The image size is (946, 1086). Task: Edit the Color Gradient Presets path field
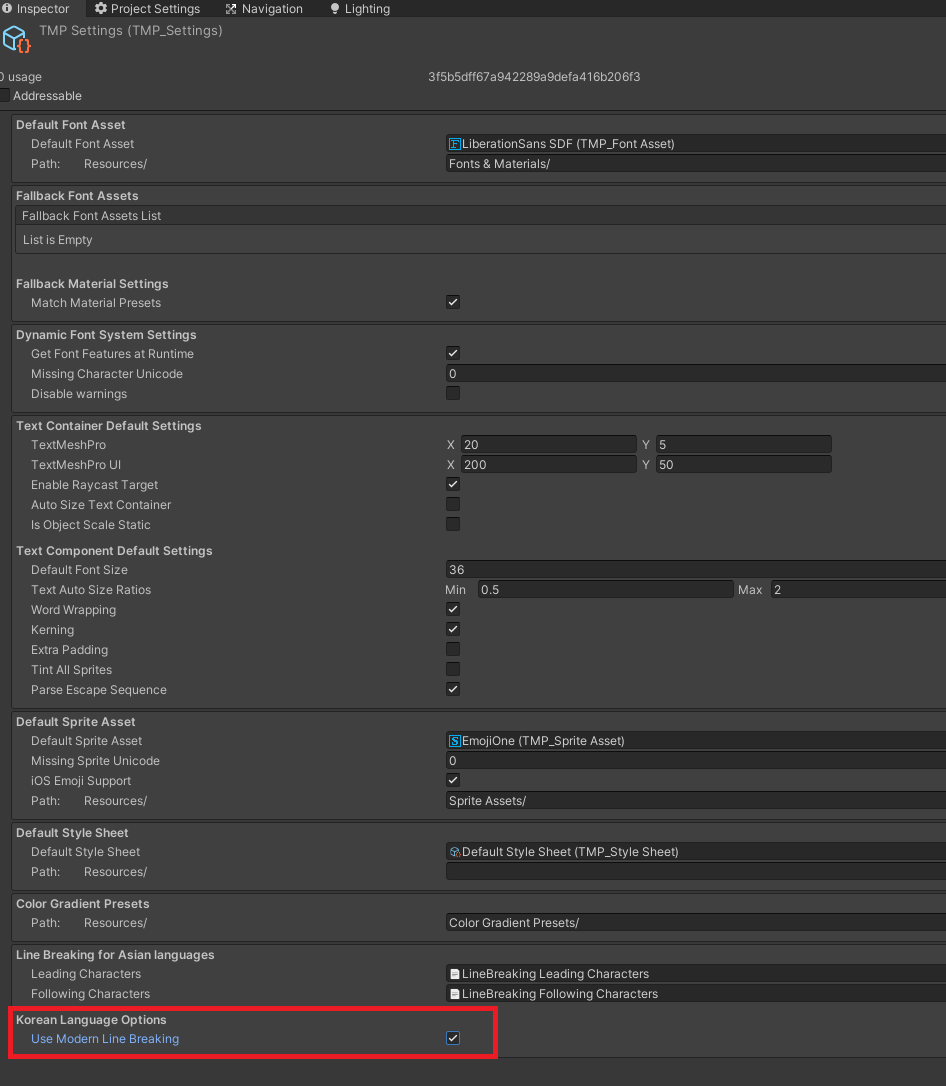coord(696,923)
